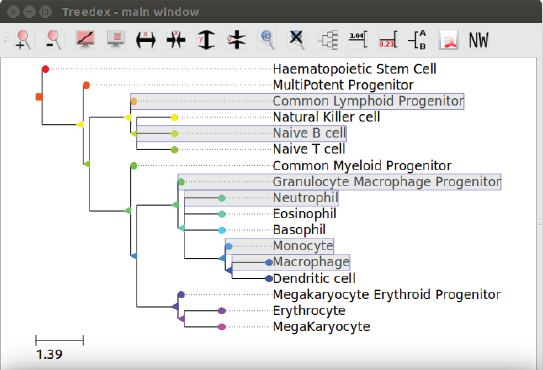Select the Haematopoietic Stem Cell label
Viewport: 543px width, 370px height.
click(x=354, y=69)
